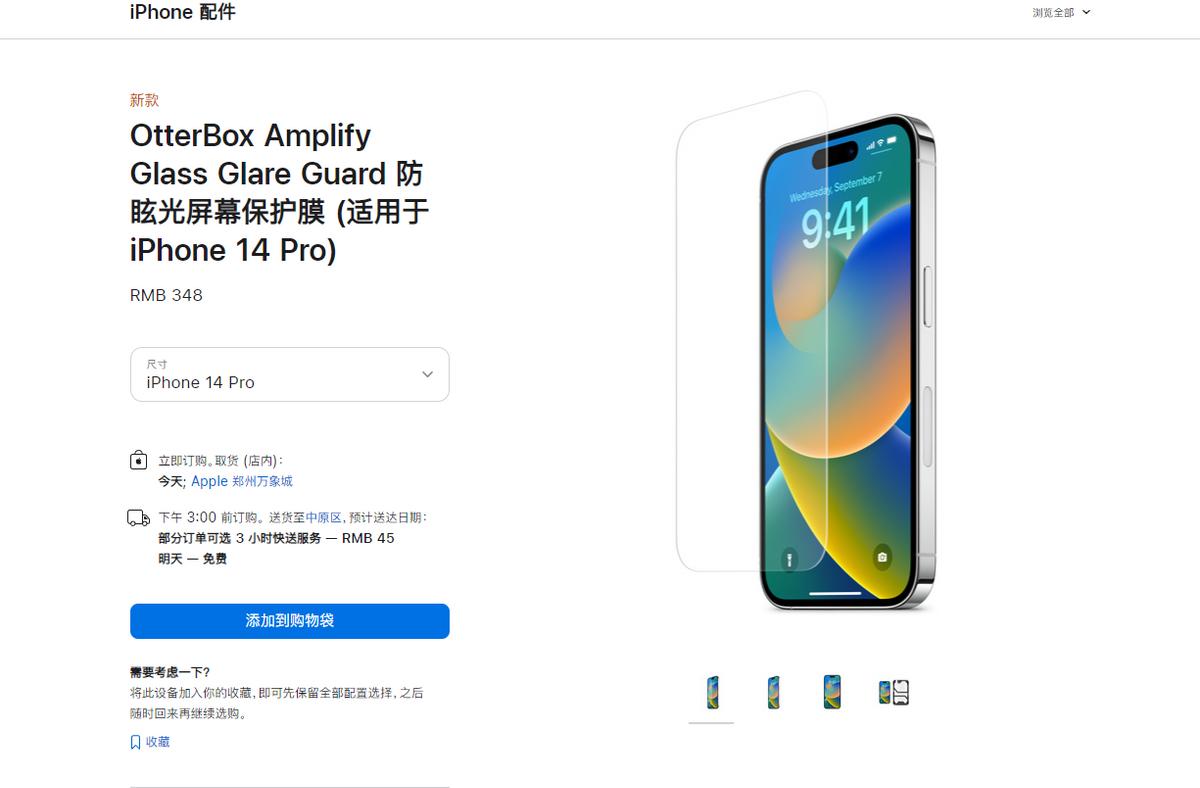The height and width of the screenshot is (788, 1200).
Task: Click the RMB 348 price text
Action: [x=166, y=295]
